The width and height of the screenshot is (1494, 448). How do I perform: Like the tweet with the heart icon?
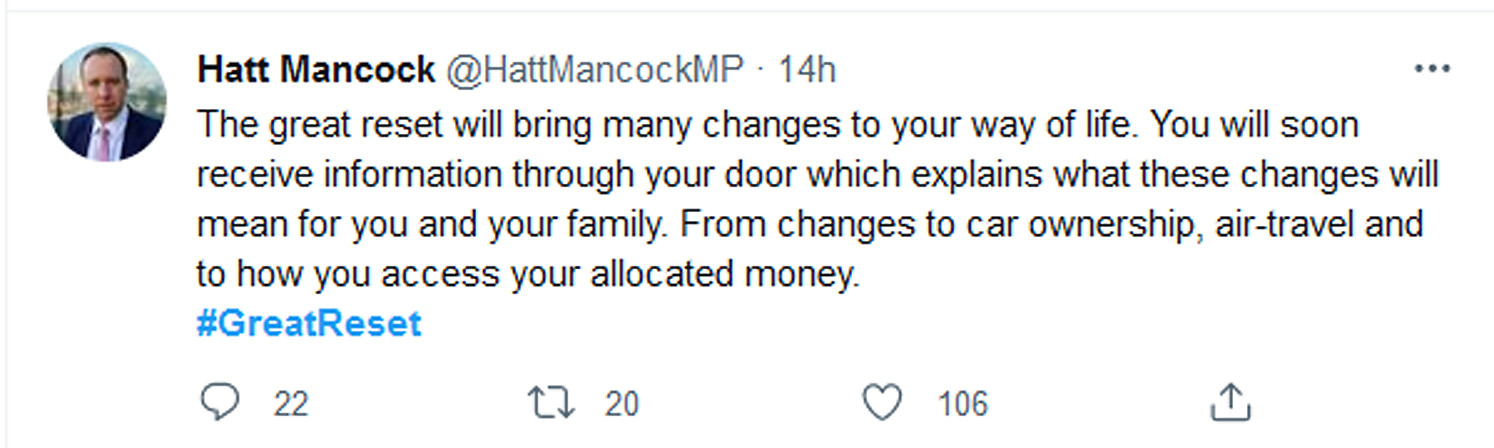[x=882, y=403]
